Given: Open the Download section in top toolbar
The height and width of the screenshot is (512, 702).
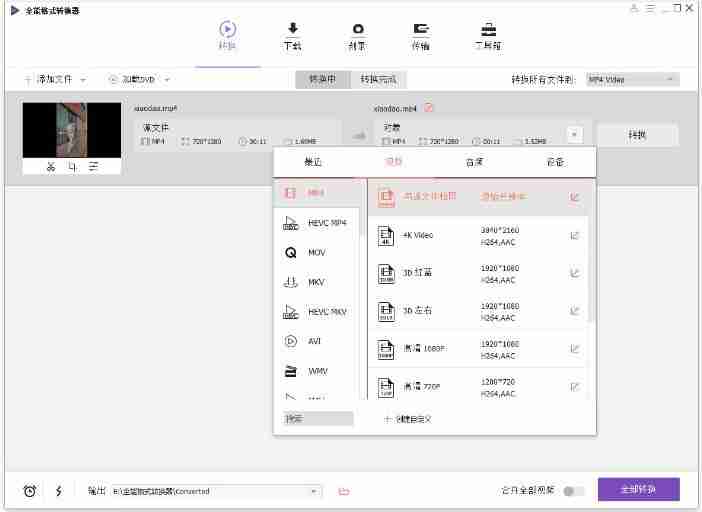Looking at the screenshot, I should point(293,35).
